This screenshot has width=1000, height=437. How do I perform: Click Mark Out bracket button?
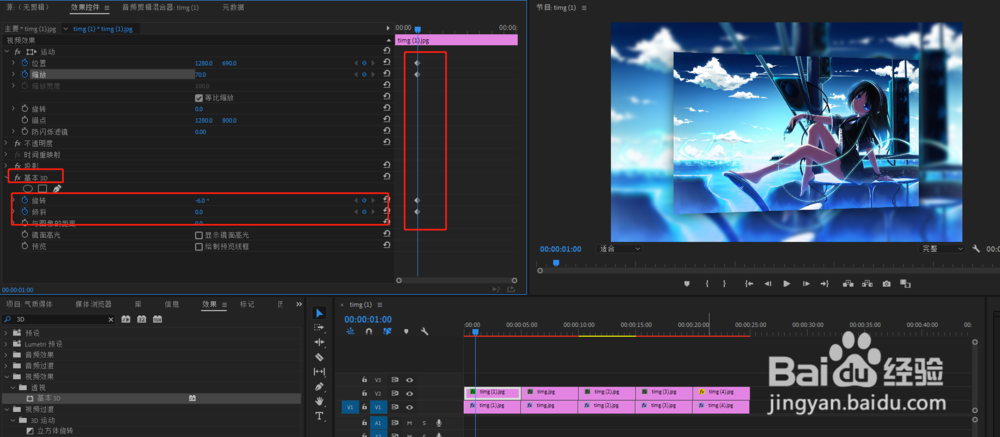724,283
